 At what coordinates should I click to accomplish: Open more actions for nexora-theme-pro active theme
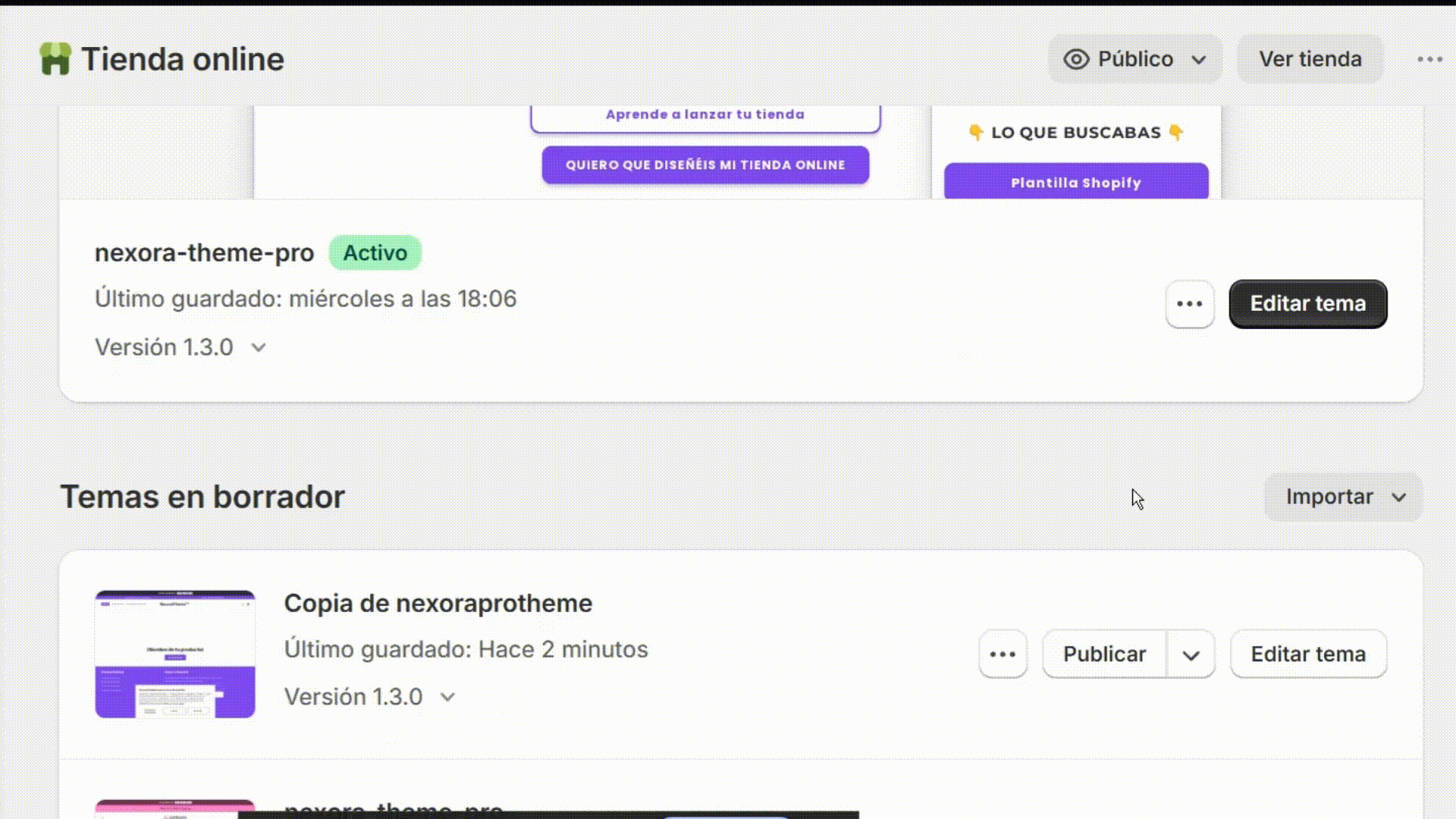[1189, 304]
